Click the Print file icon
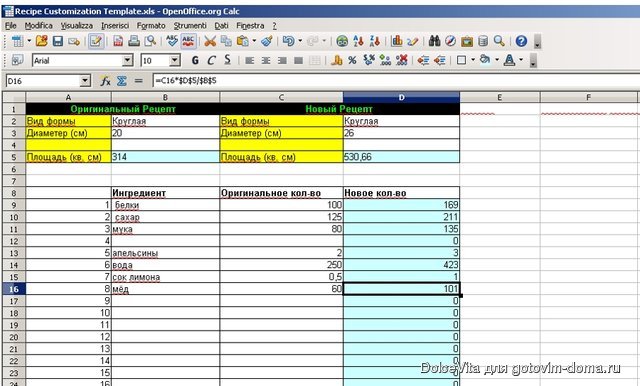 pos(134,41)
